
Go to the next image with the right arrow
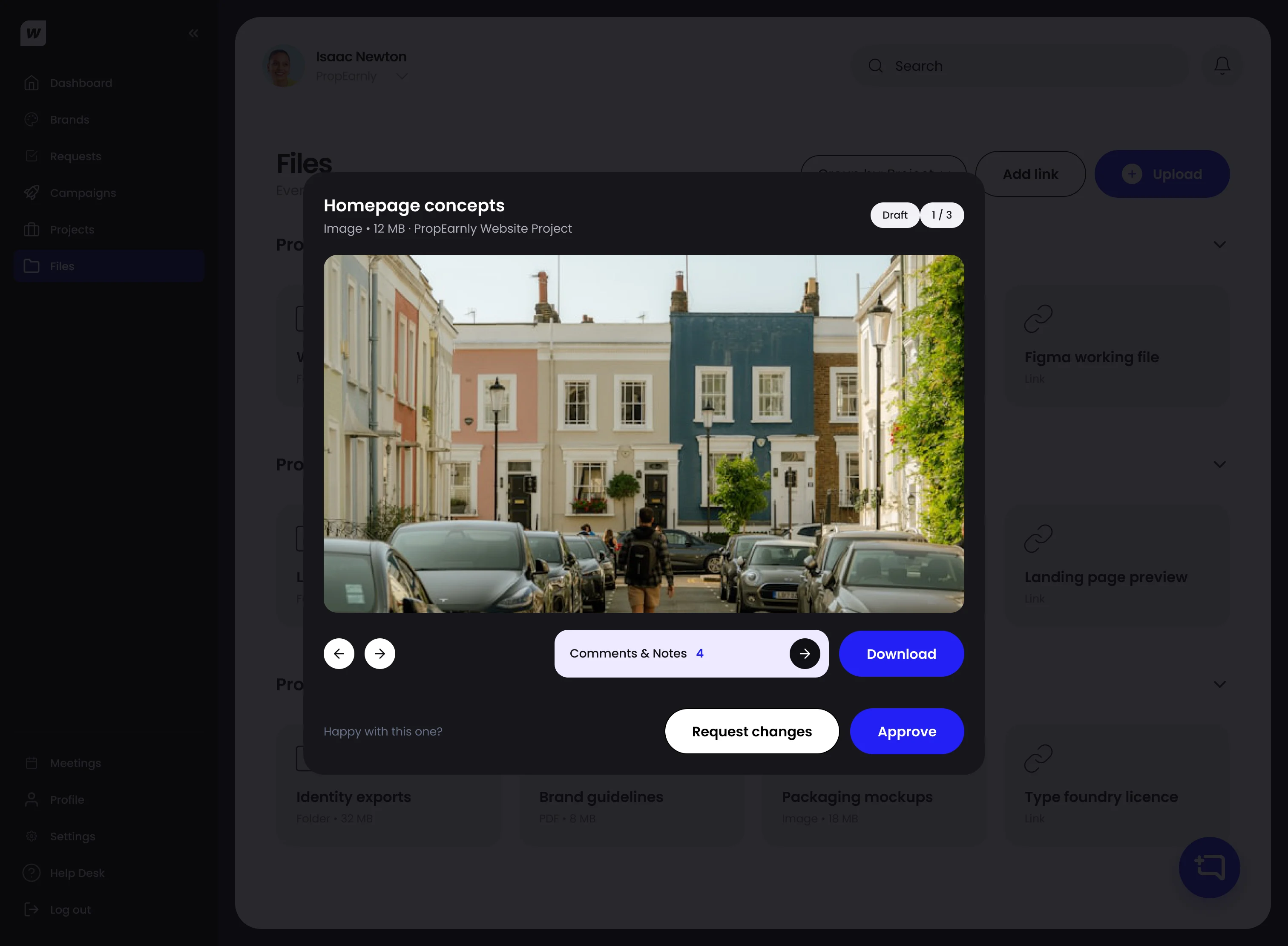379,653
